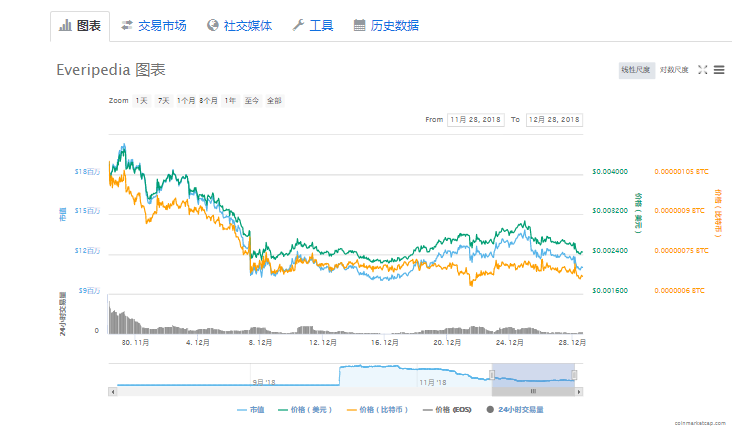This screenshot has height=442, width=751.
Task: Grab the navigator left range handle
Action: pos(492,374)
